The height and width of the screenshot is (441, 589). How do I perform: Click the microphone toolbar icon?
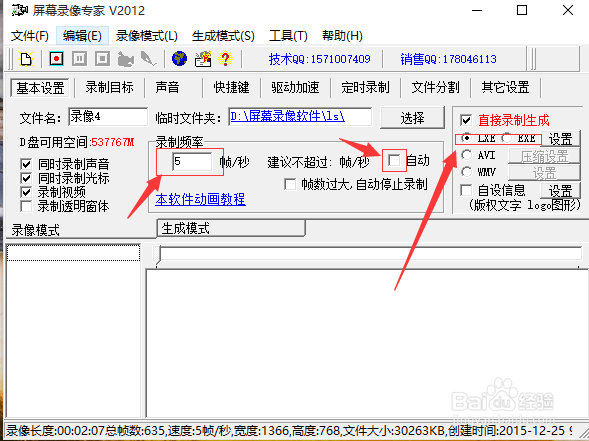(149, 59)
